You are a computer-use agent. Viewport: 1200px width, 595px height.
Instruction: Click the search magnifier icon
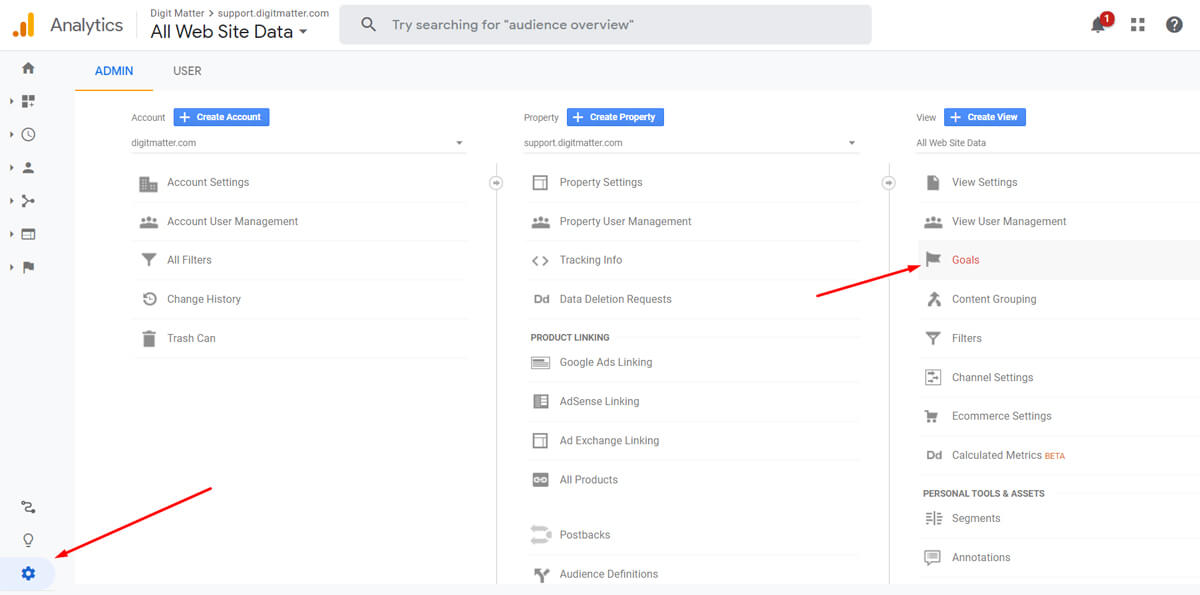(368, 24)
